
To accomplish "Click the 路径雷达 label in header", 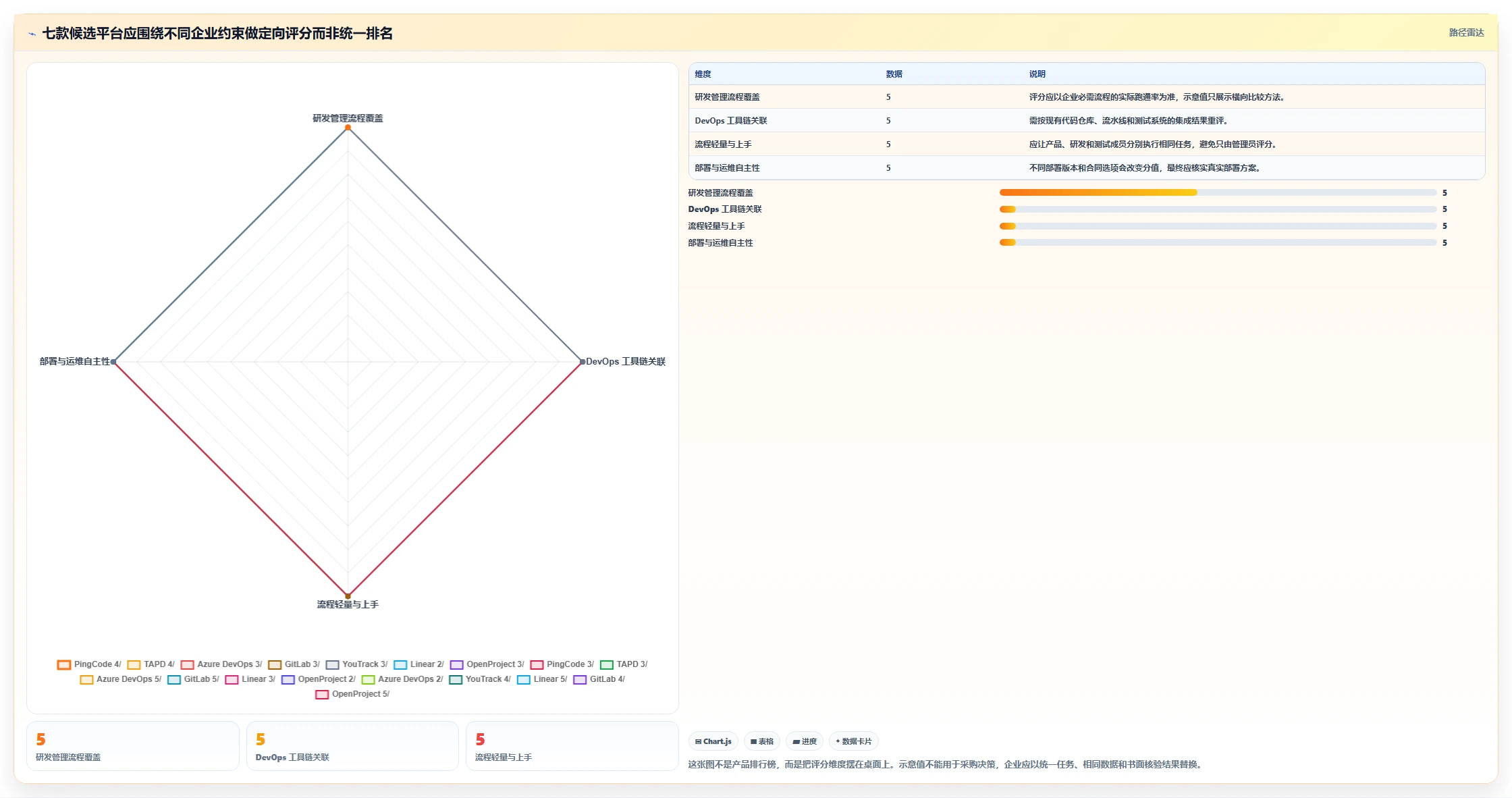I will coord(1466,32).
